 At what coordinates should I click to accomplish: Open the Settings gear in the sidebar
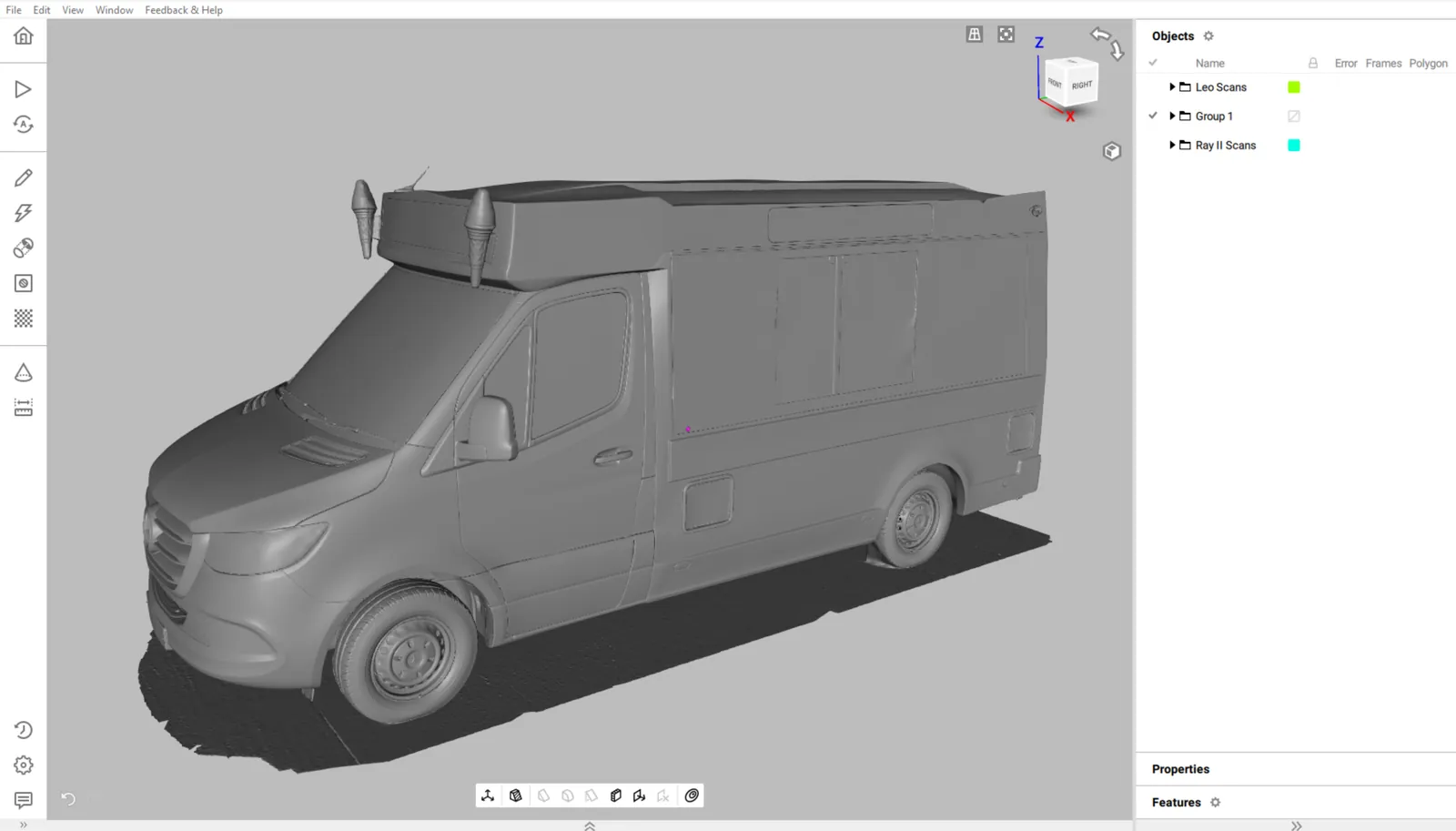(24, 765)
